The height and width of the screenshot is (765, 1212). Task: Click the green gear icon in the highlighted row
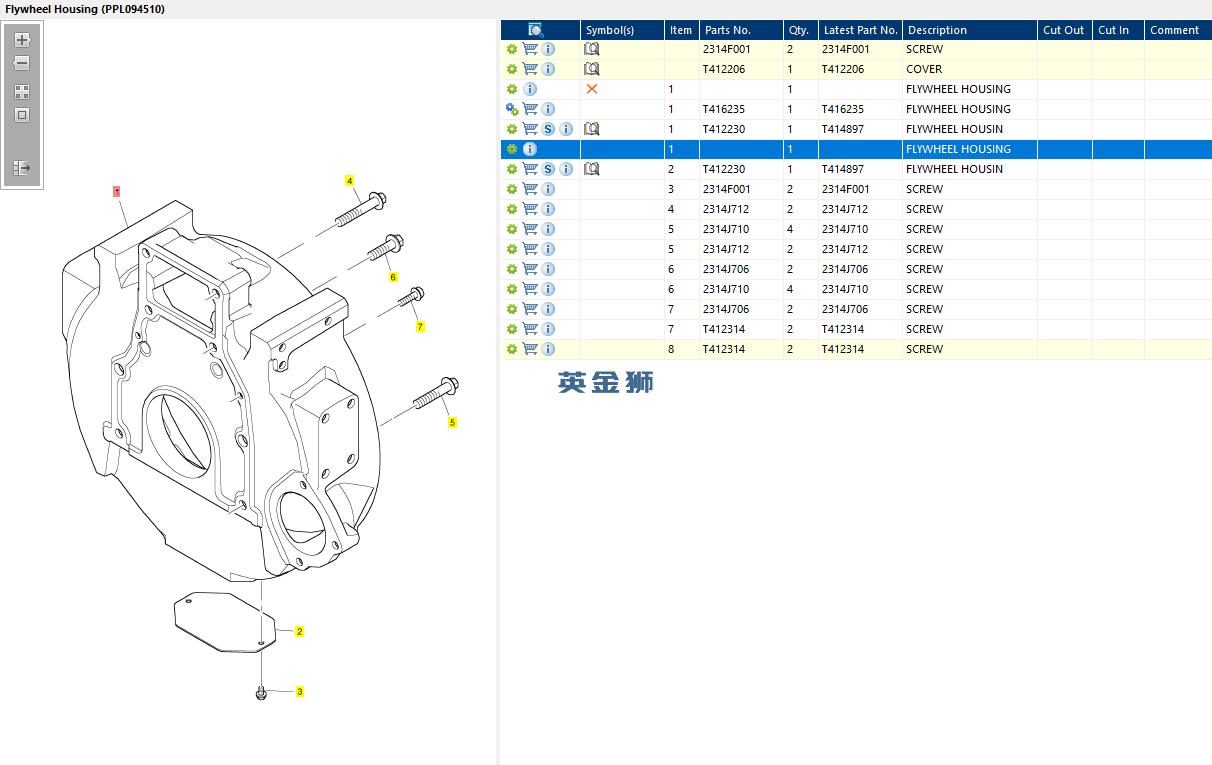click(512, 149)
